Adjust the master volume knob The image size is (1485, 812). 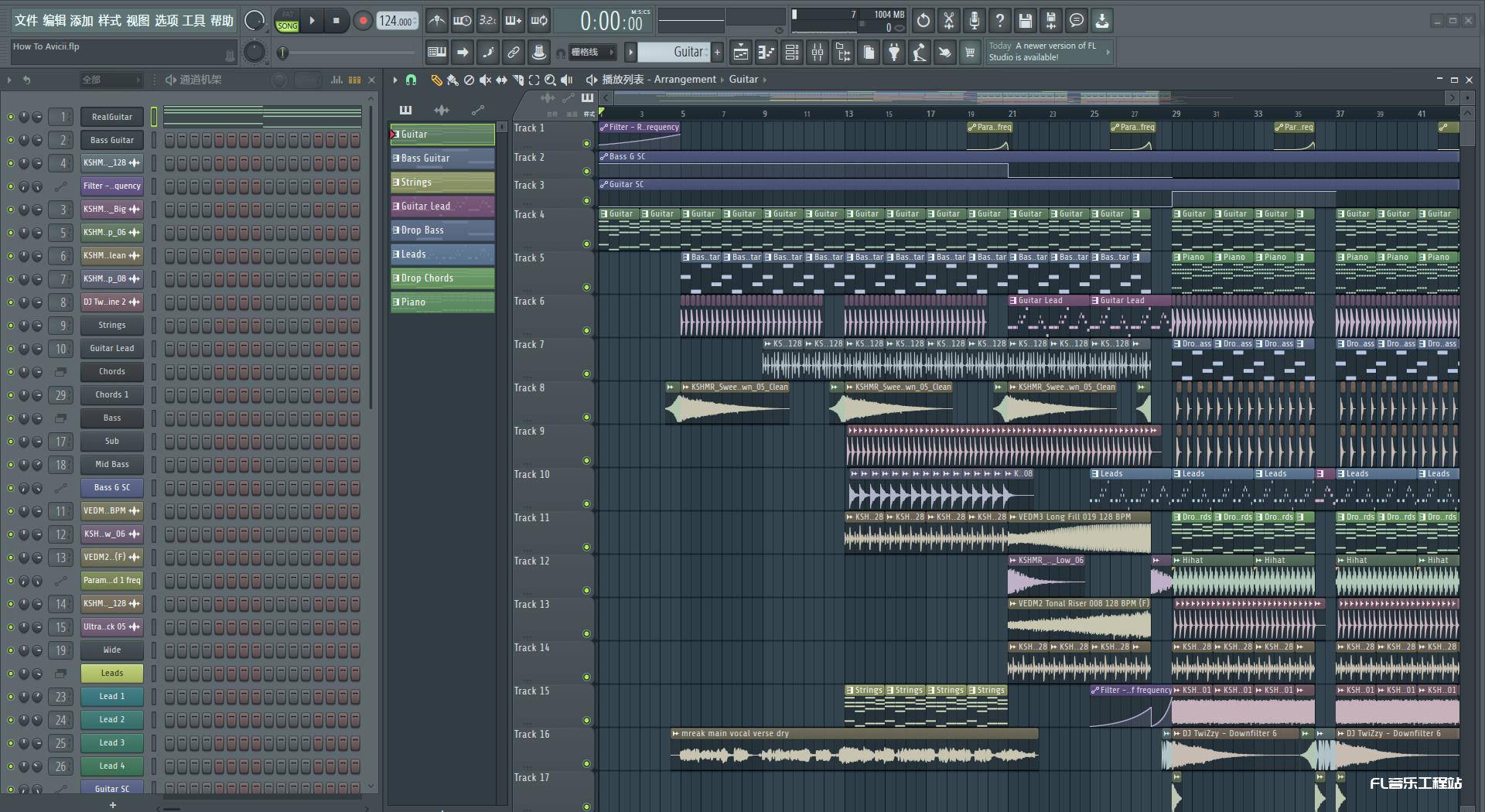[x=254, y=21]
